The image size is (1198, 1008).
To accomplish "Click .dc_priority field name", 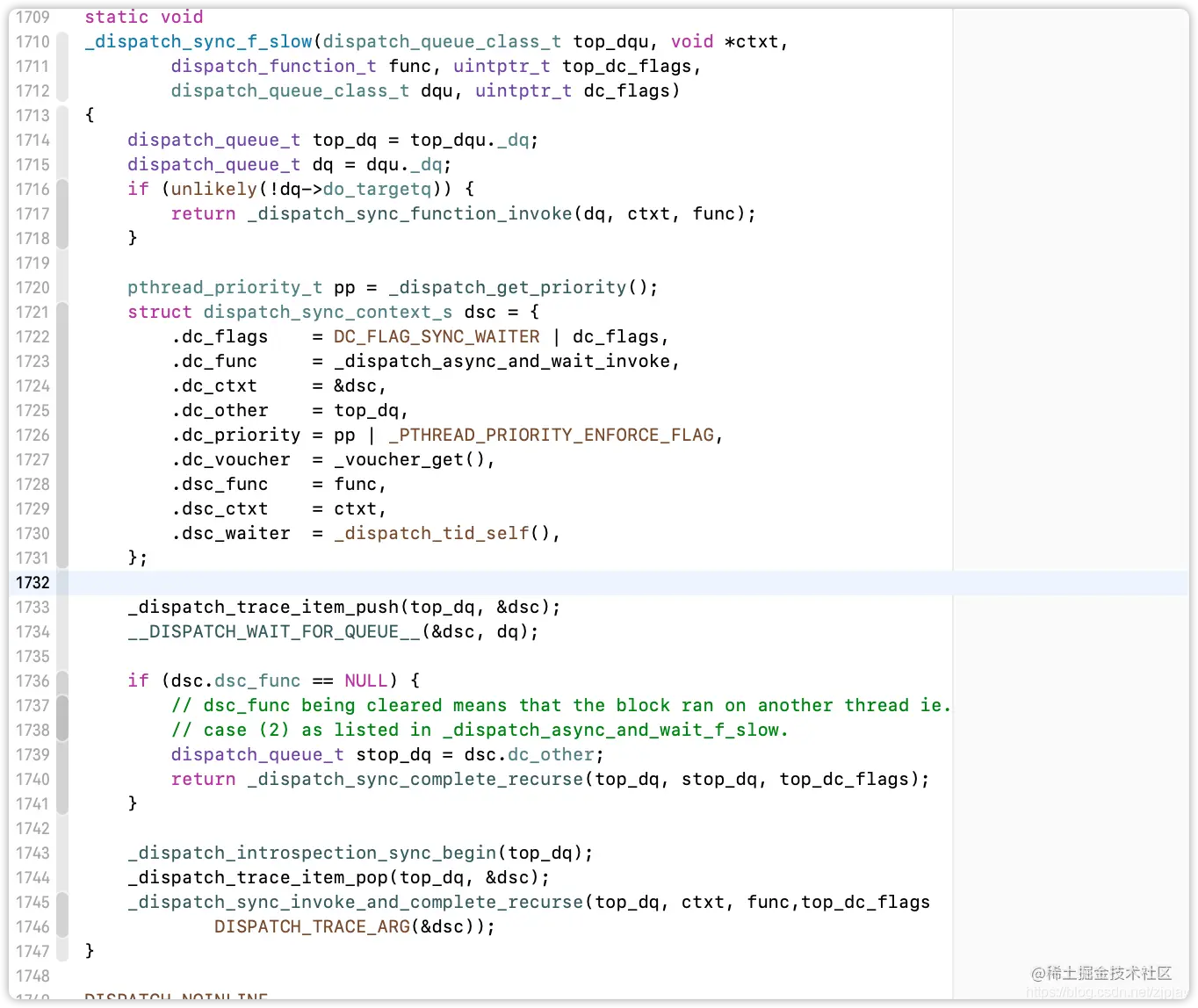I will click(x=235, y=435).
